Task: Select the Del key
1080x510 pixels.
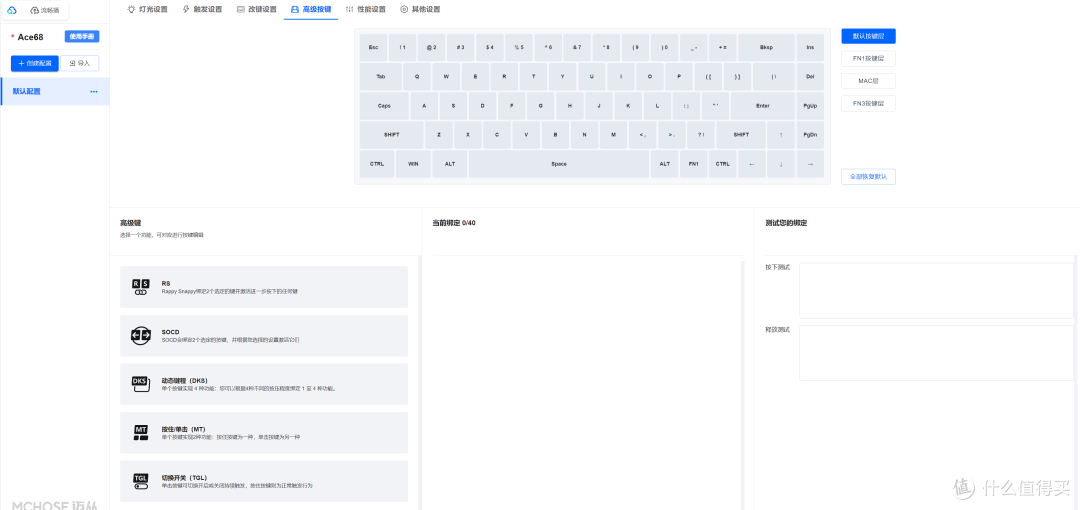Action: (x=810, y=76)
